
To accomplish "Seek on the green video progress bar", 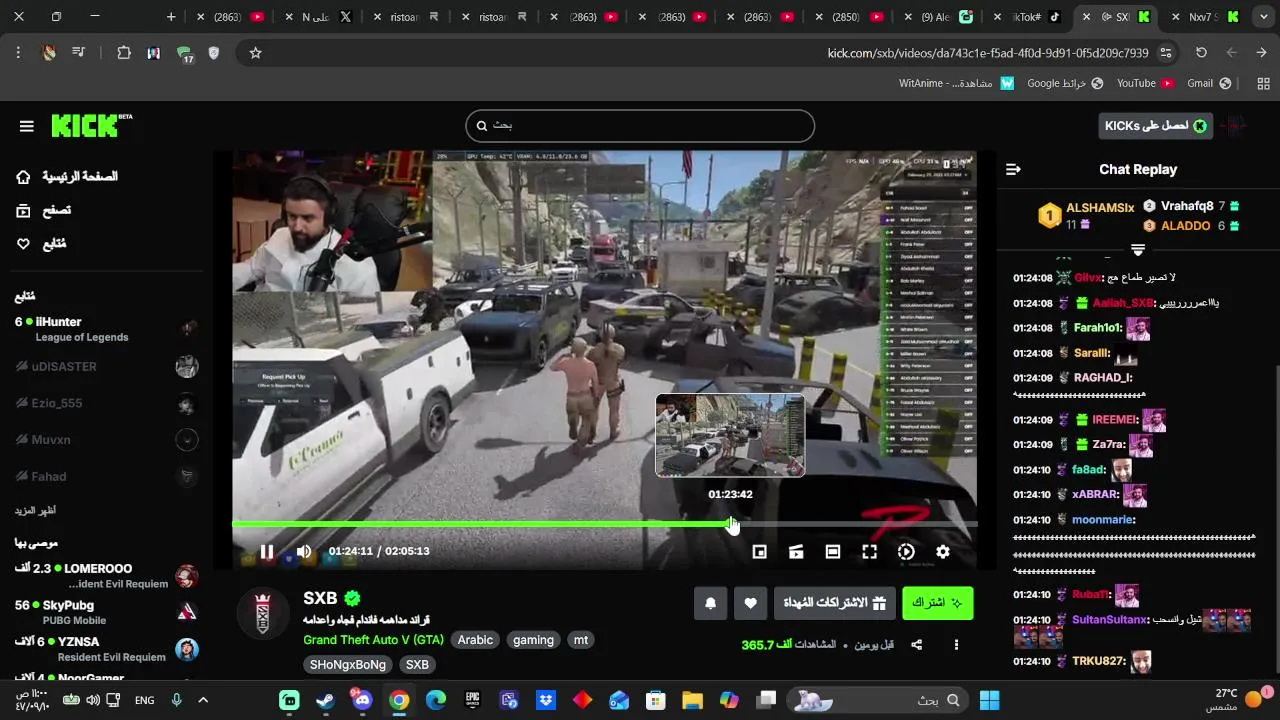I will tap(604, 524).
